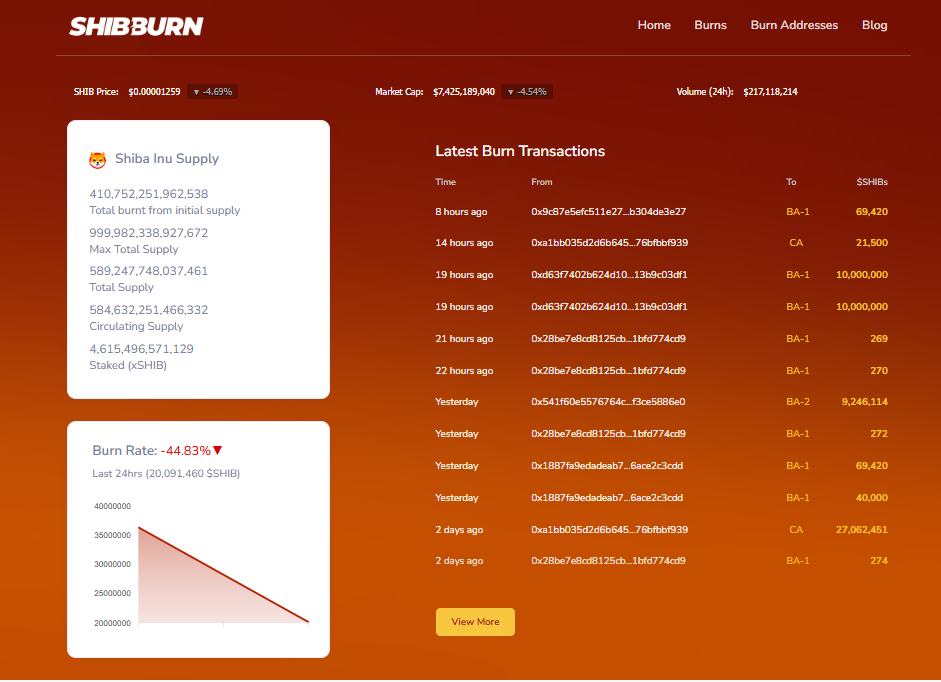
Task: Click the View More button
Action: pyautogui.click(x=475, y=622)
